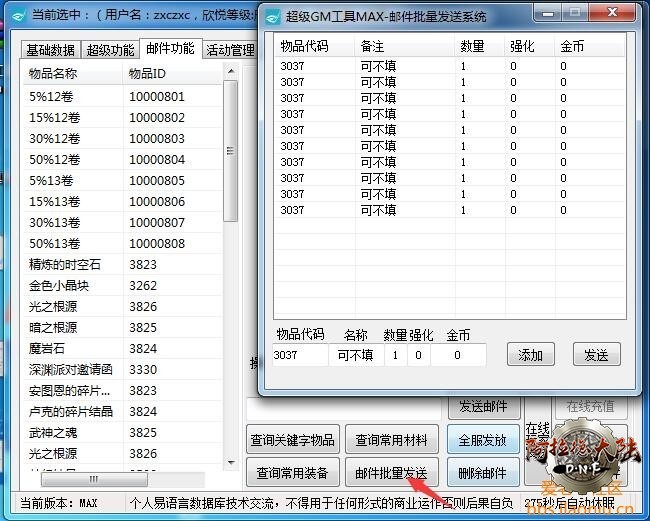The image size is (650, 521).
Task: Open 查询常用材料 query
Action: click(x=391, y=440)
